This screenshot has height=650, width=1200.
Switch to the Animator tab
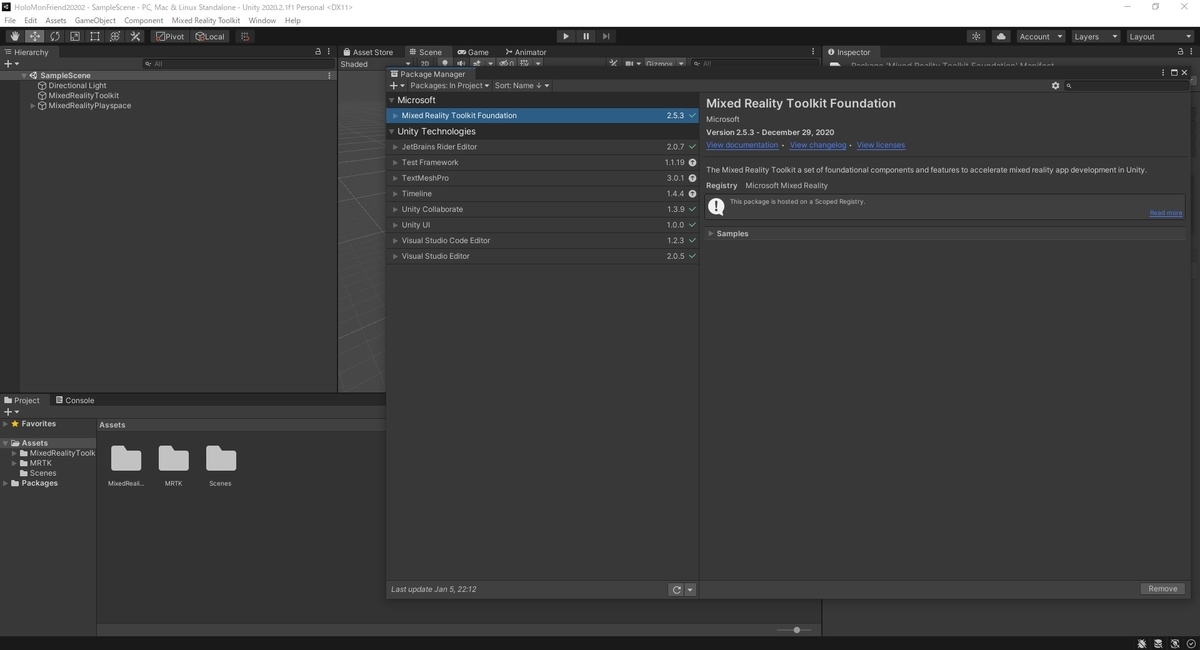click(x=526, y=52)
